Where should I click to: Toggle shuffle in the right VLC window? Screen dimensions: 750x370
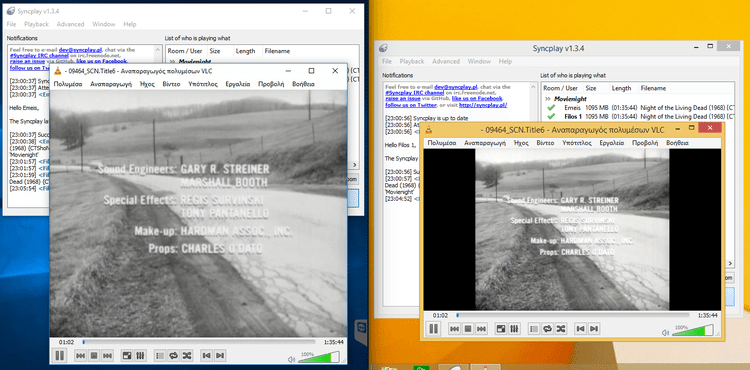click(561, 328)
